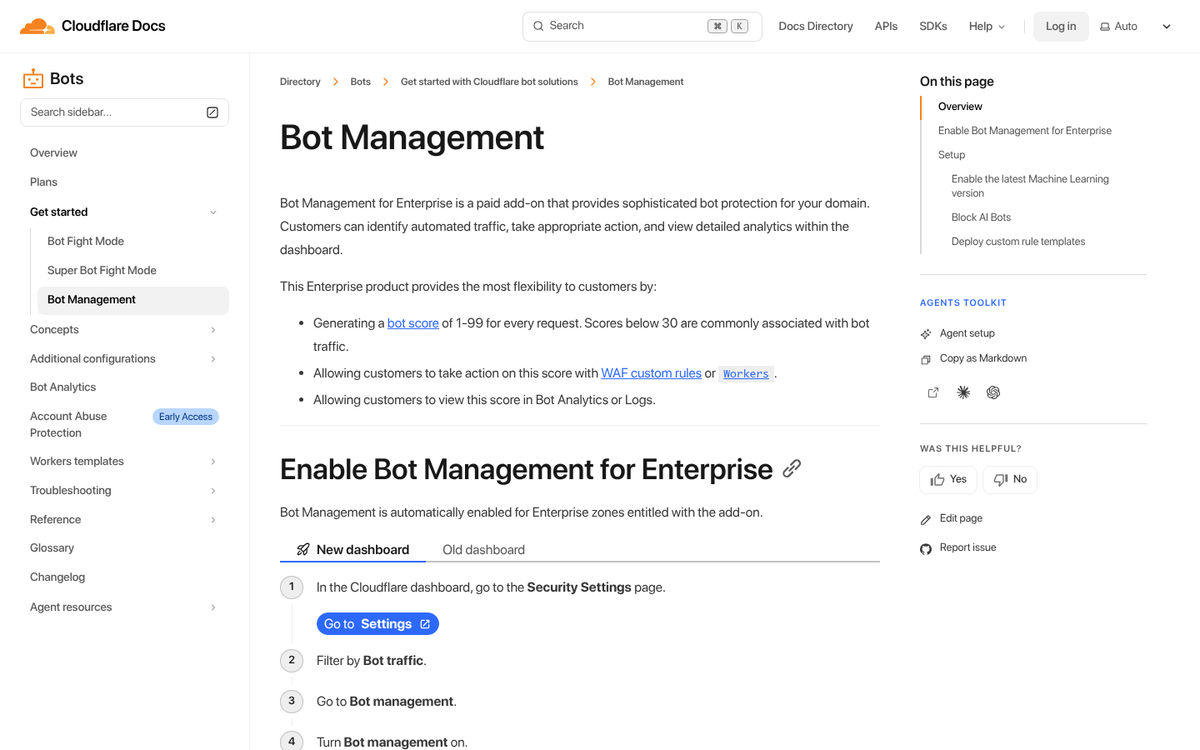Open the top-right chevron dropdown
Image resolution: width=1200 pixels, height=750 pixels.
[x=1166, y=25]
